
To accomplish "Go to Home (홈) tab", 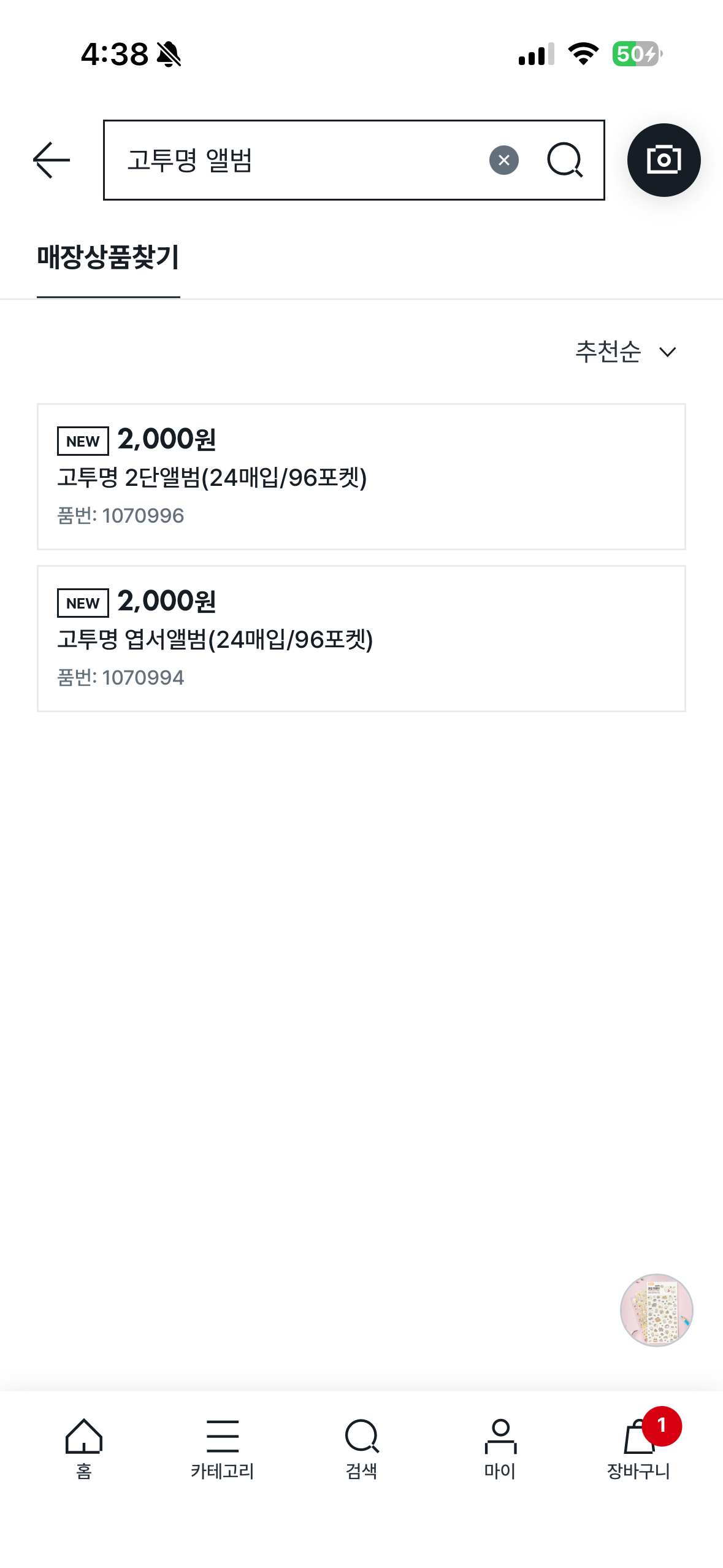I will pos(84,1448).
